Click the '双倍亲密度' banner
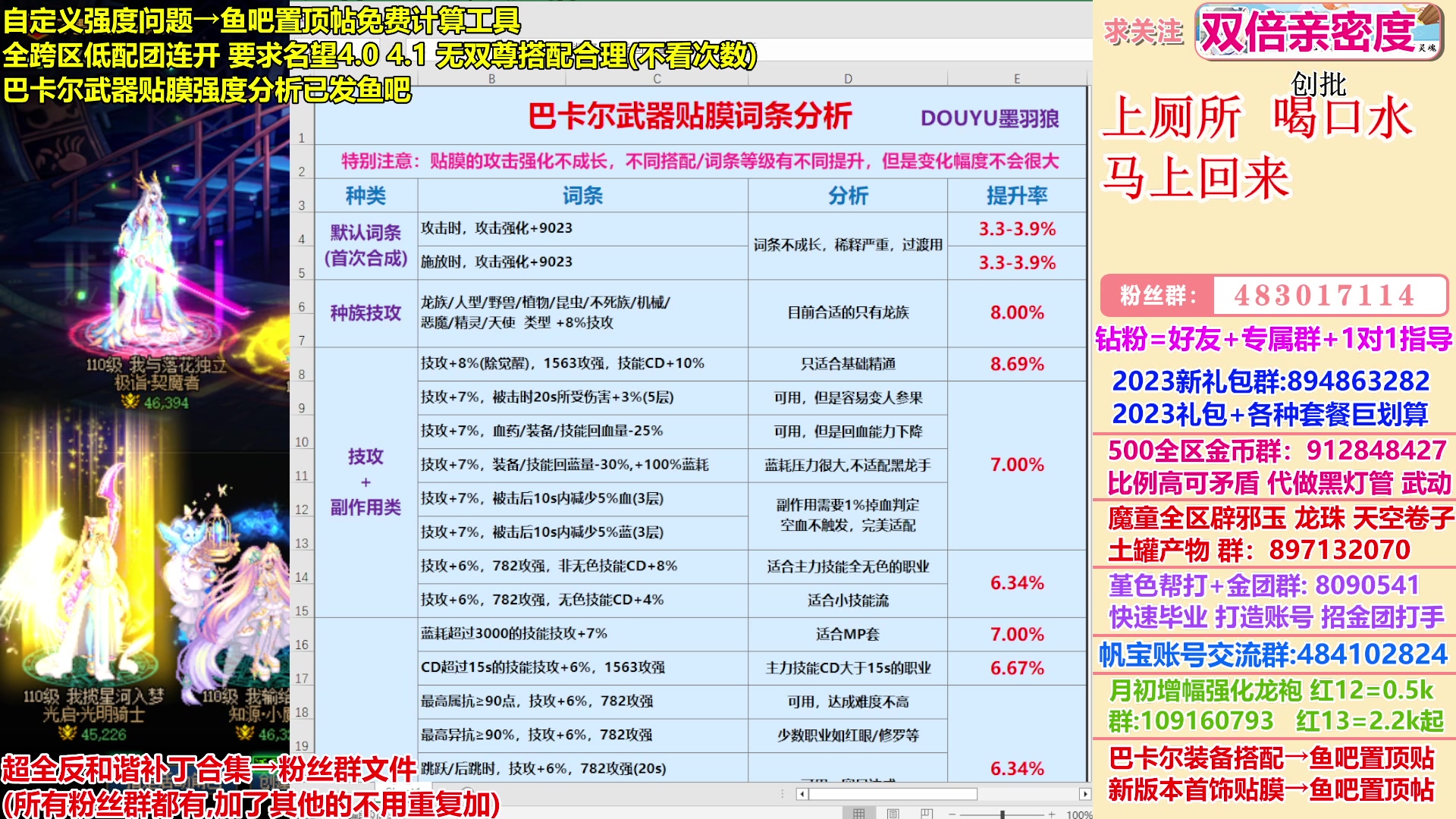Screen dimensions: 1456x819 click(1319, 32)
